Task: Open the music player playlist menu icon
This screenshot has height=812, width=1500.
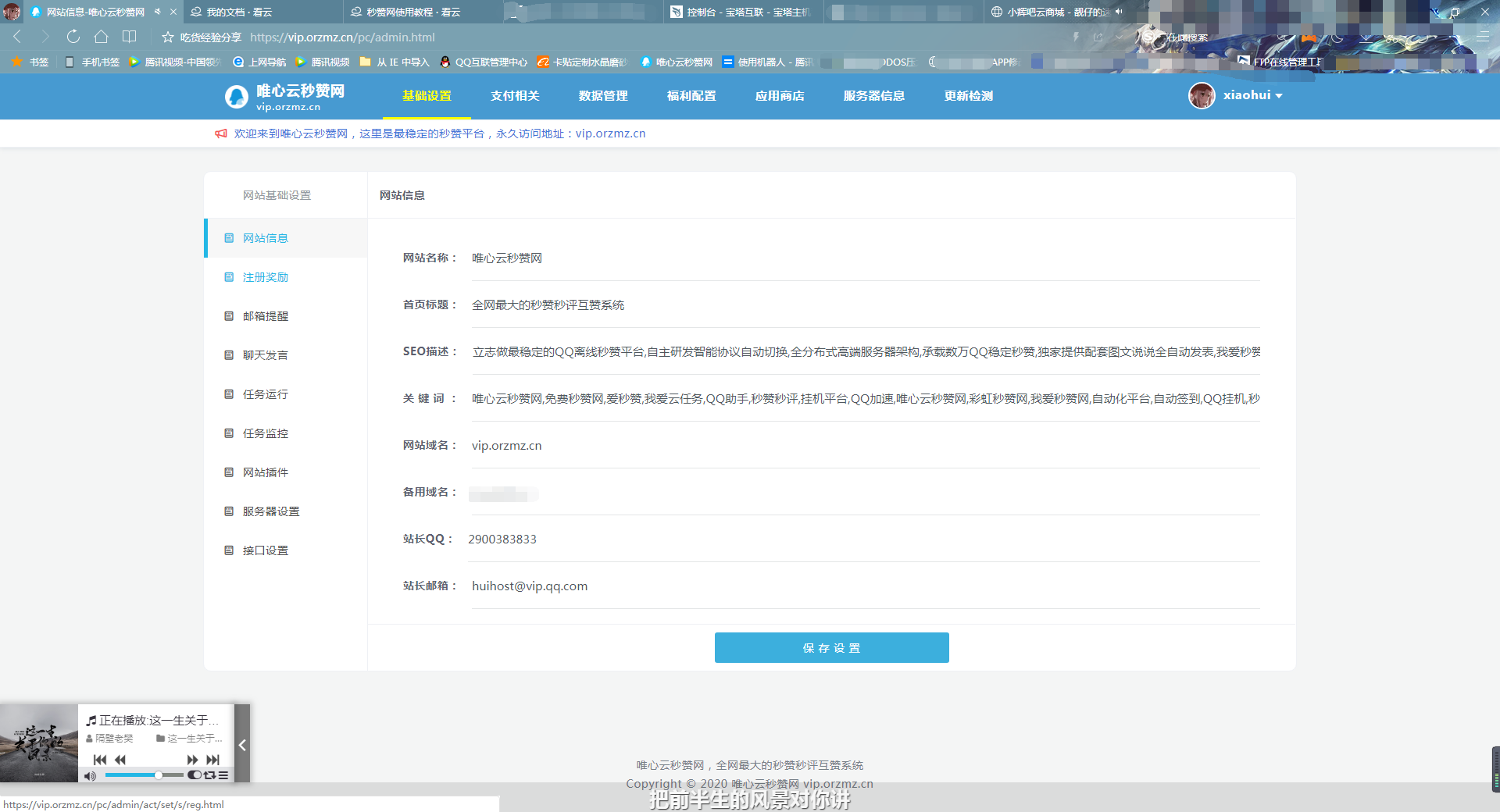Action: 223,775
